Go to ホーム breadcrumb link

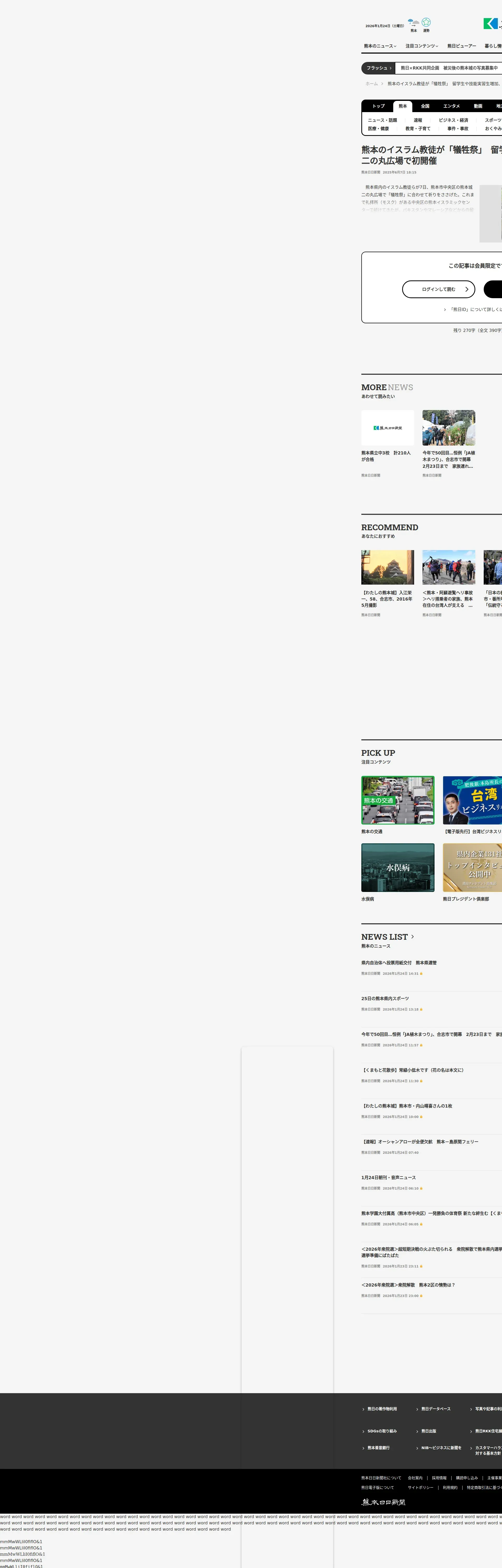(x=371, y=84)
